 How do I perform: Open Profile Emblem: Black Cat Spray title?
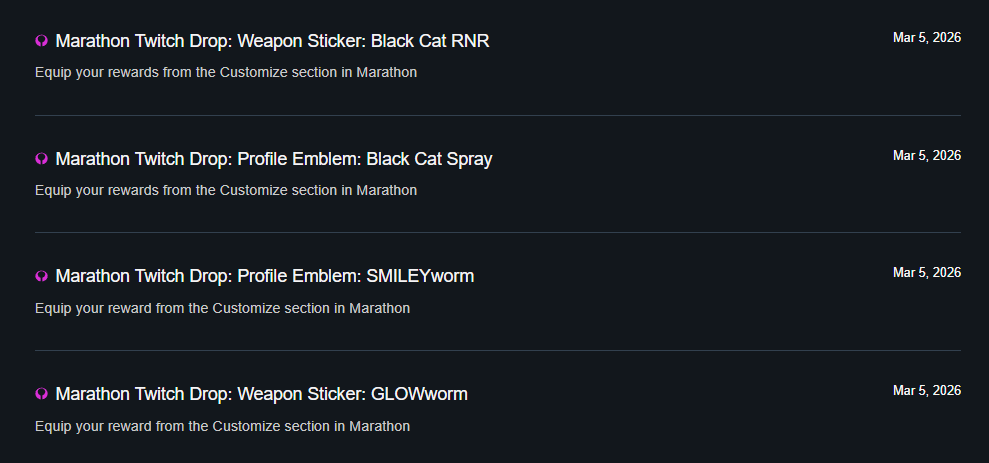coord(273,159)
